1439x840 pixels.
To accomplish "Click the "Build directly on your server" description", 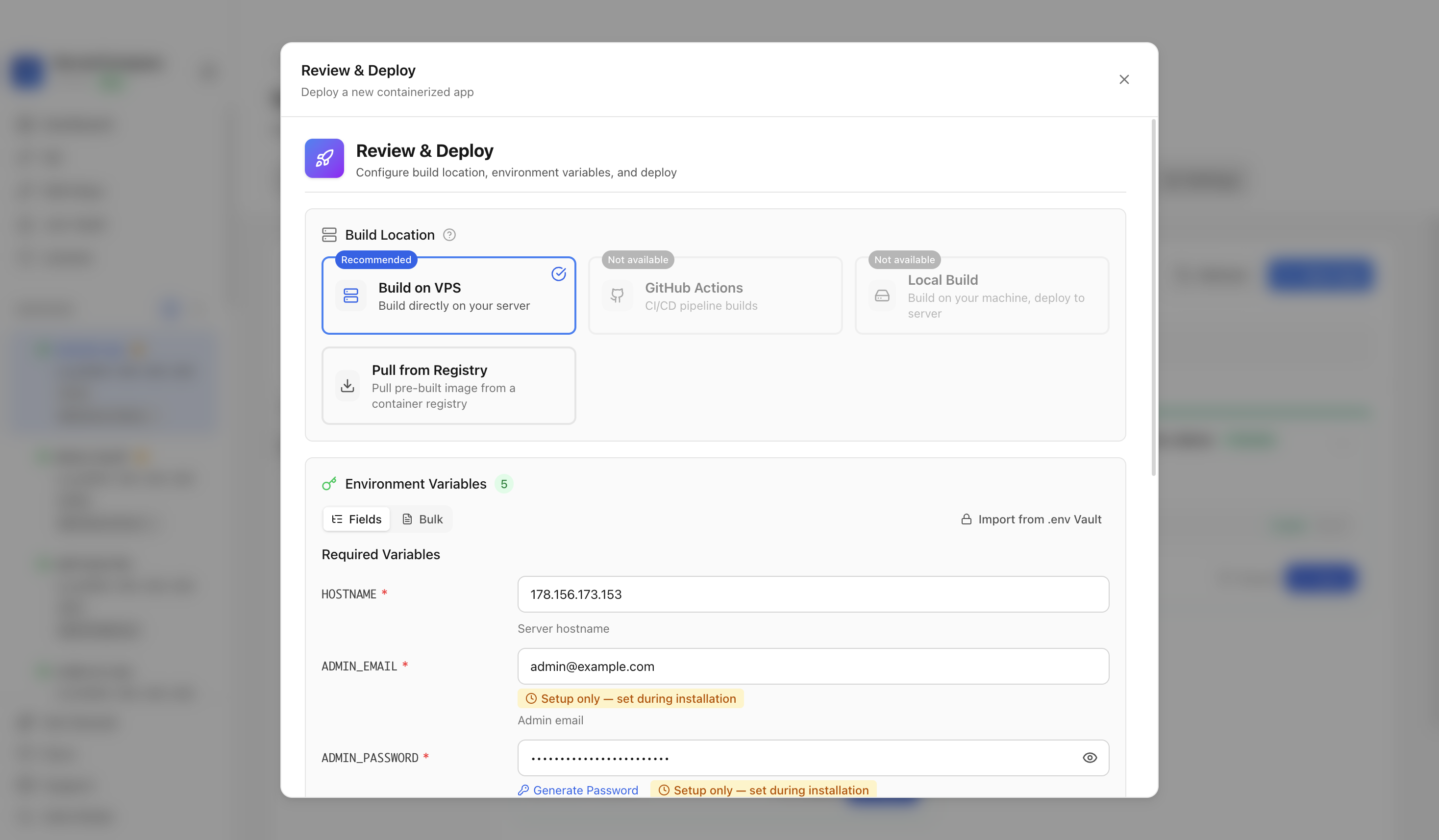I will (x=454, y=305).
